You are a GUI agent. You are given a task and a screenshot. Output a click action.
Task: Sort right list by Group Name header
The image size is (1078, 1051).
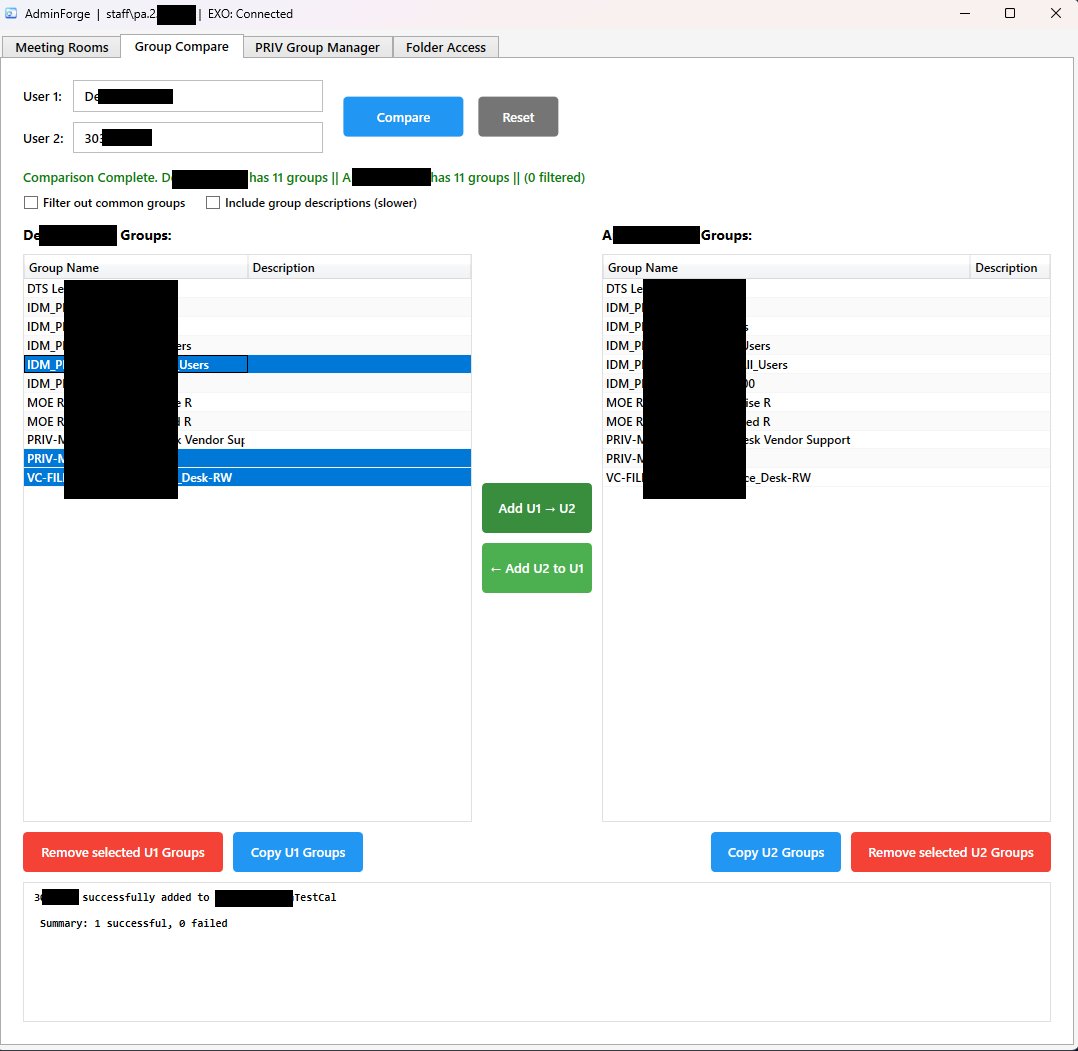(786, 267)
